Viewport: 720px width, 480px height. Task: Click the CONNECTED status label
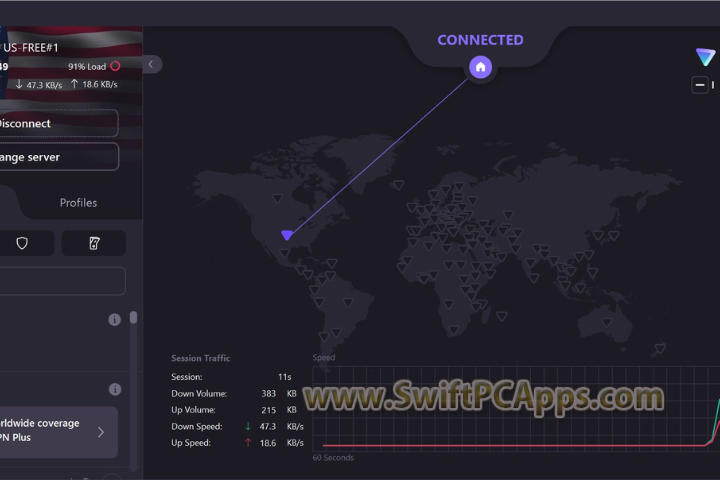tap(480, 40)
